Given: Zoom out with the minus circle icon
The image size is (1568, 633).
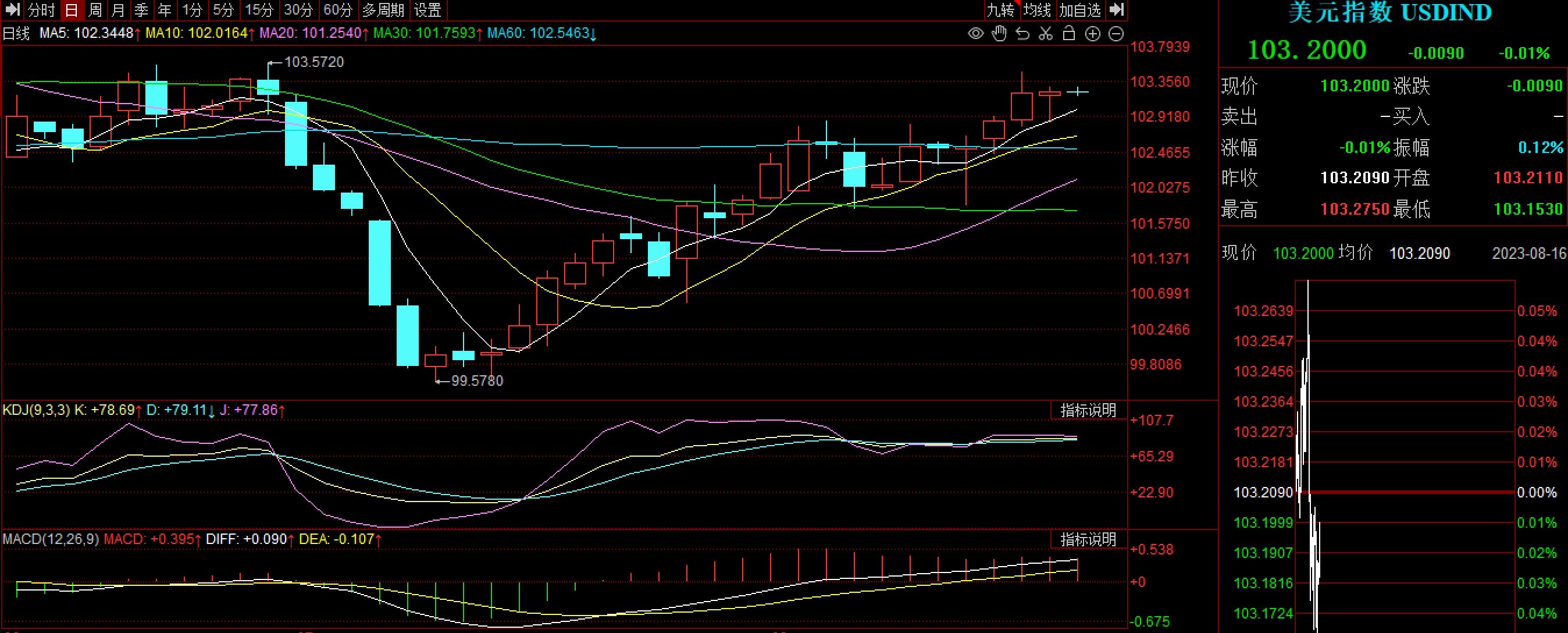Looking at the screenshot, I should [1116, 34].
